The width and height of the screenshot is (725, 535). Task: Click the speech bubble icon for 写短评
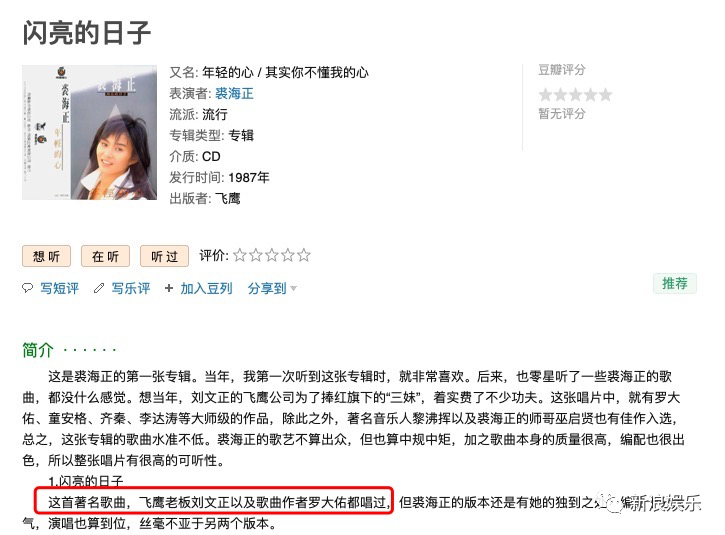pos(28,288)
